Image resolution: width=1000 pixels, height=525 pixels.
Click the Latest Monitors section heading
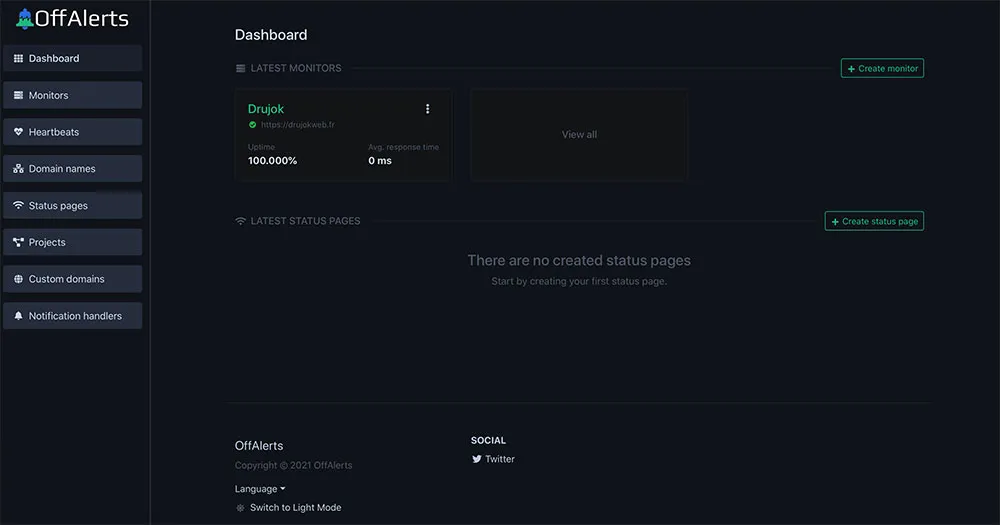(x=296, y=68)
